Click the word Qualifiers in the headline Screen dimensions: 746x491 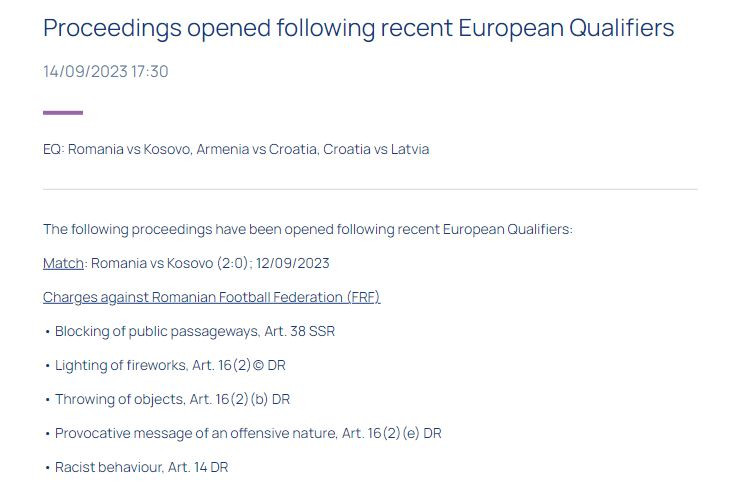621,28
